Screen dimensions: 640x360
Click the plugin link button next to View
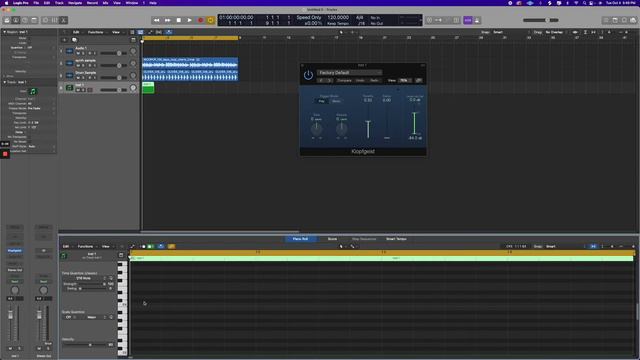point(419,80)
